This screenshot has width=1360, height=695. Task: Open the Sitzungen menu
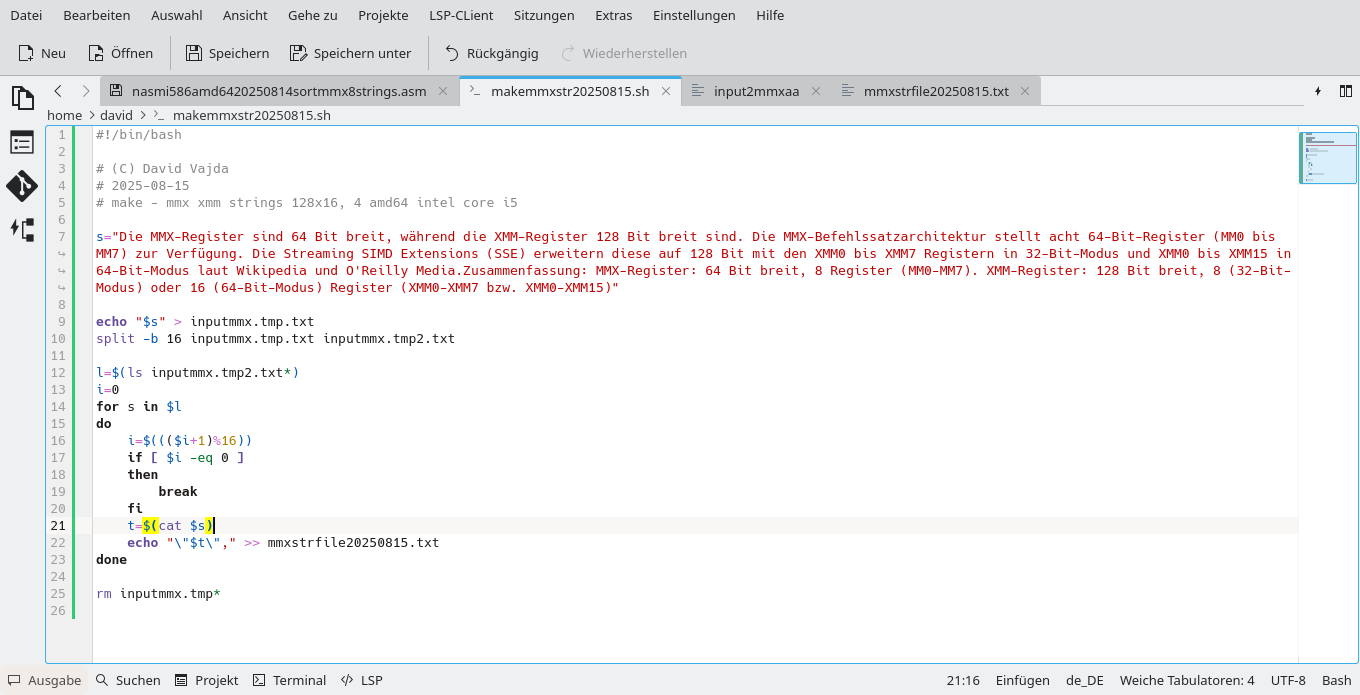click(x=544, y=15)
